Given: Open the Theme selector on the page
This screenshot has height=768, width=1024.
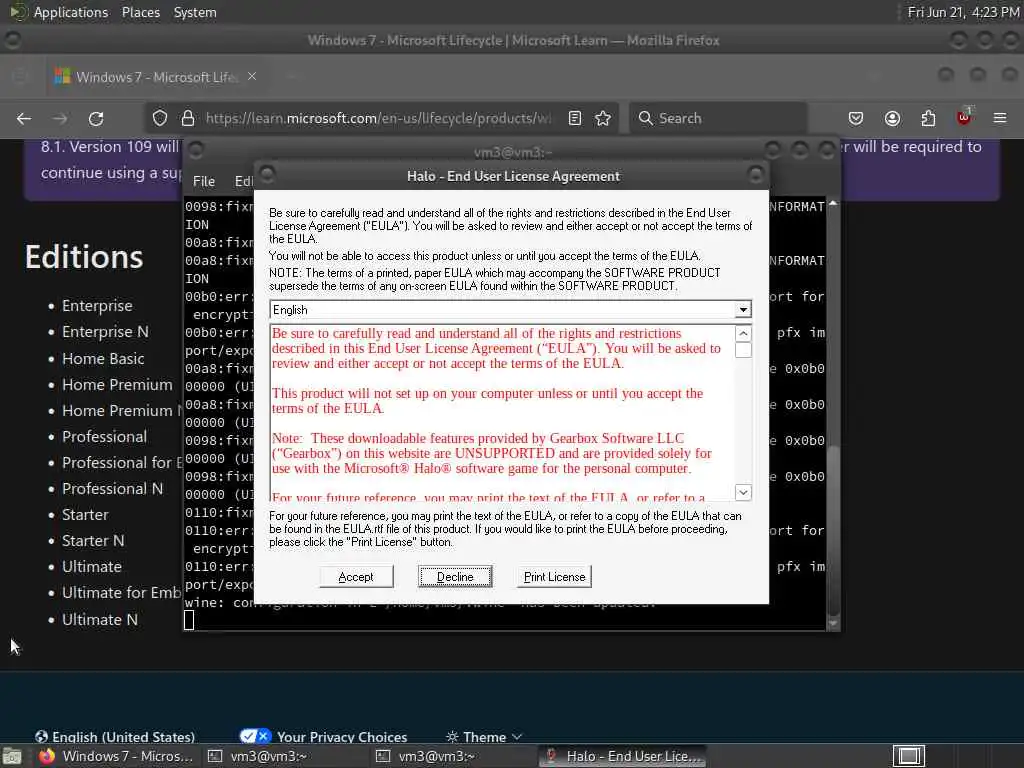Looking at the screenshot, I should pos(484,737).
